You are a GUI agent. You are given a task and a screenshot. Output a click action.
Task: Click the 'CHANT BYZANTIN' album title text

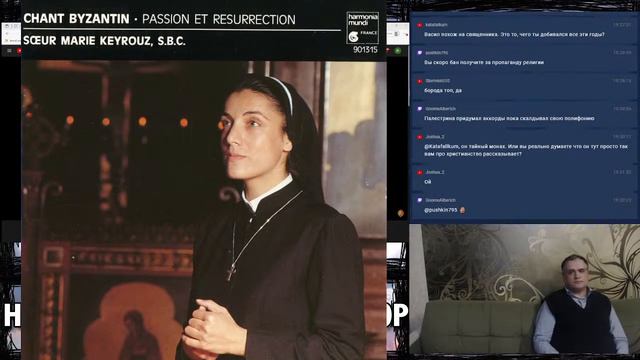point(76,19)
